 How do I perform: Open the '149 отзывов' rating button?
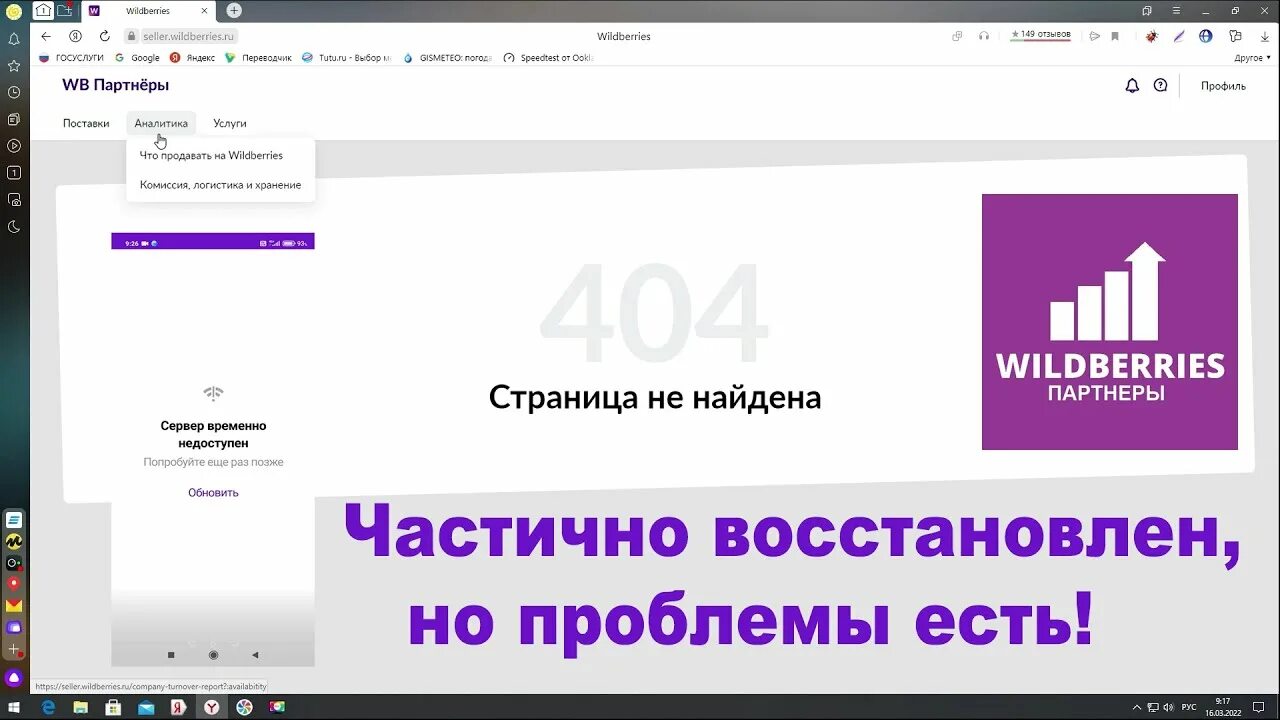click(x=1040, y=35)
